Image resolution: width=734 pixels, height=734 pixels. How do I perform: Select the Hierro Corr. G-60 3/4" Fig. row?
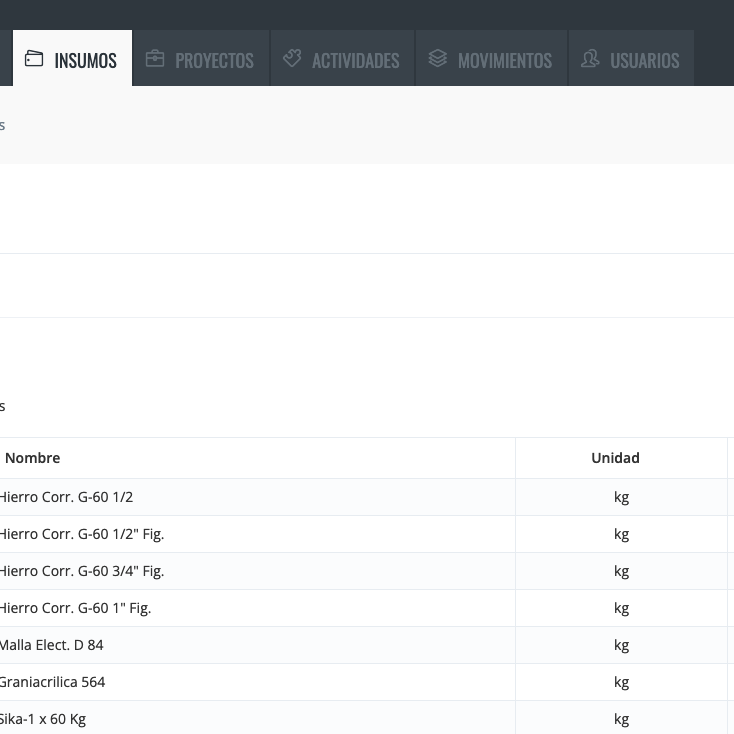(x=81, y=571)
